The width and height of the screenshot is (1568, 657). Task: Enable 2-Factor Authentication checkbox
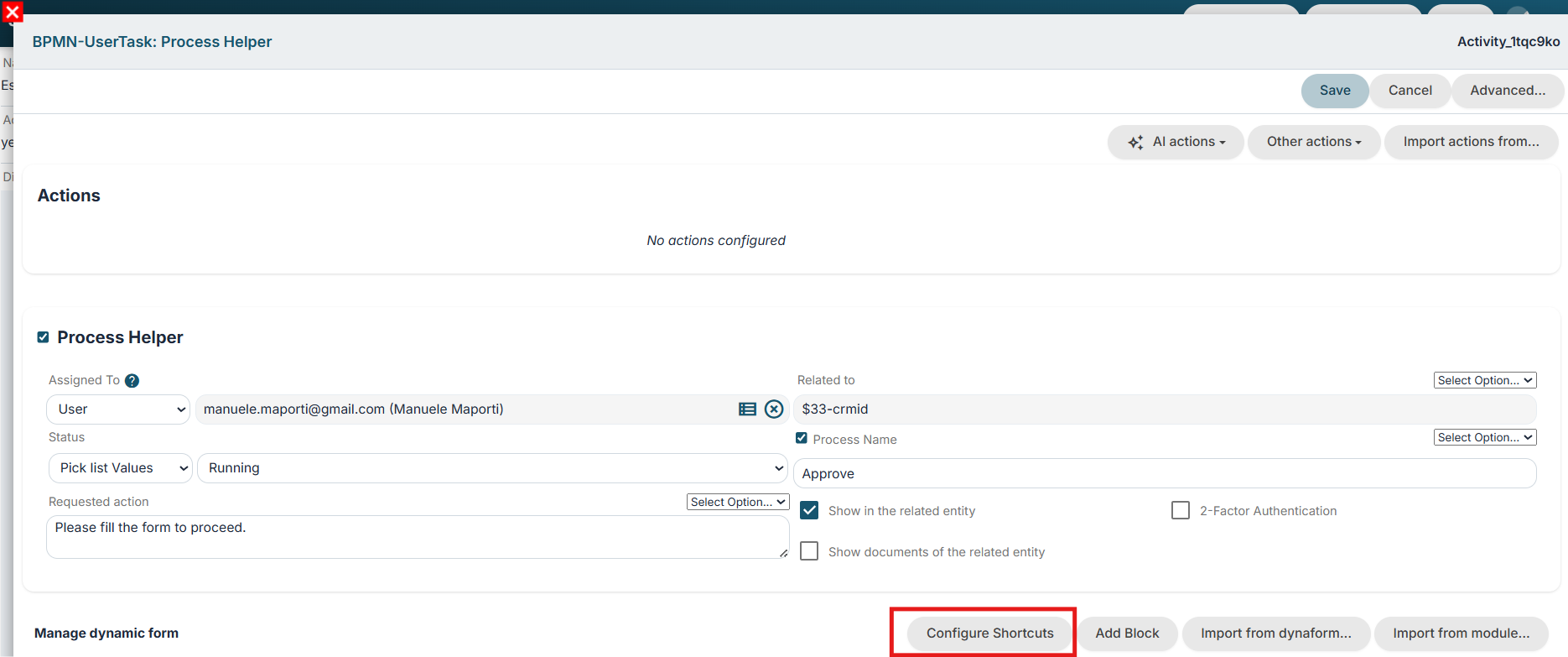(x=1181, y=510)
